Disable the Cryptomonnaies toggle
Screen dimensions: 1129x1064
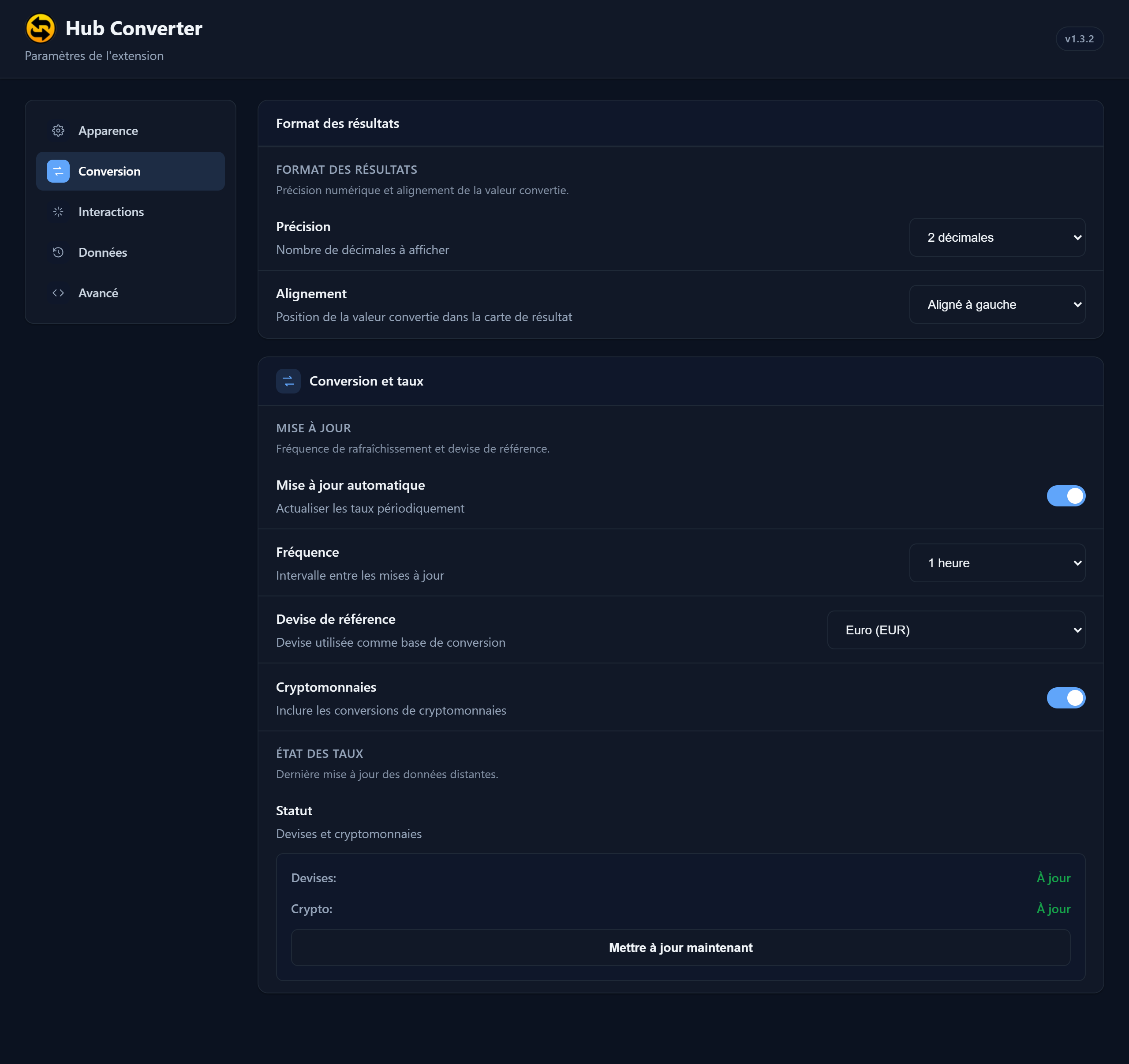tap(1065, 697)
